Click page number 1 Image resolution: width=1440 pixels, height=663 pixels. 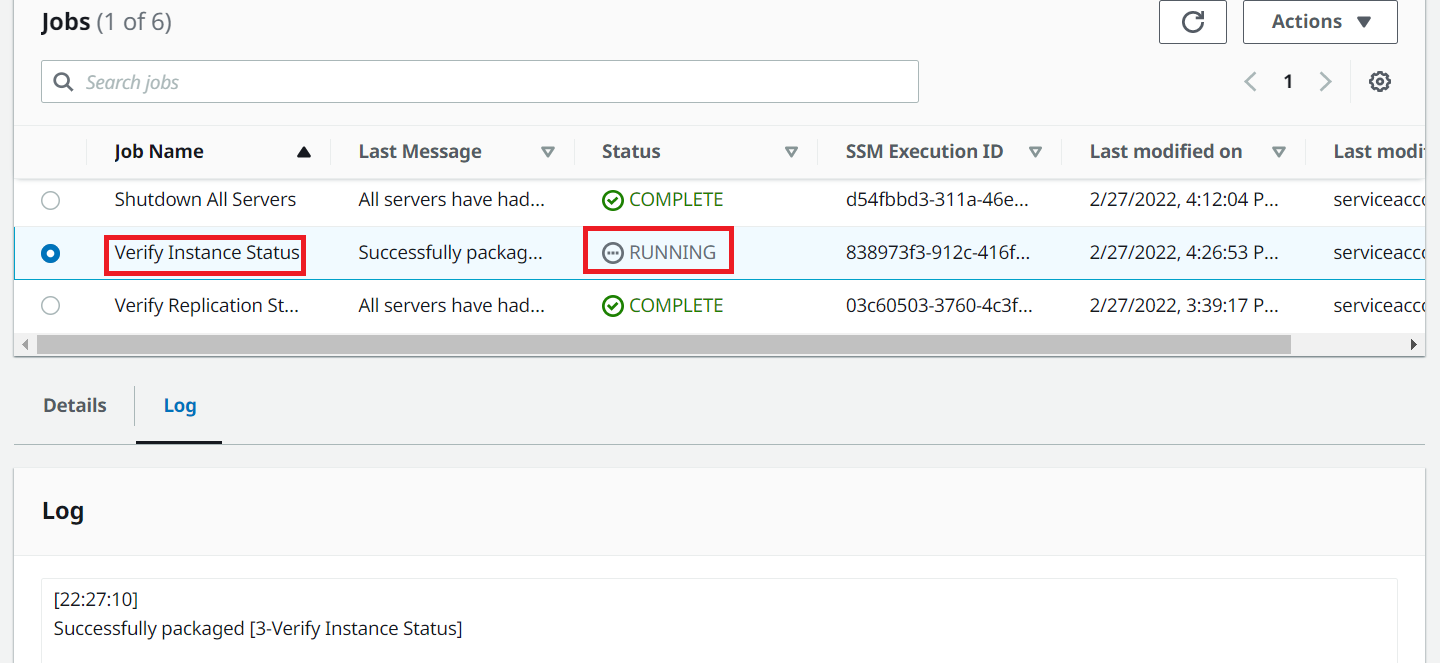[x=1288, y=82]
